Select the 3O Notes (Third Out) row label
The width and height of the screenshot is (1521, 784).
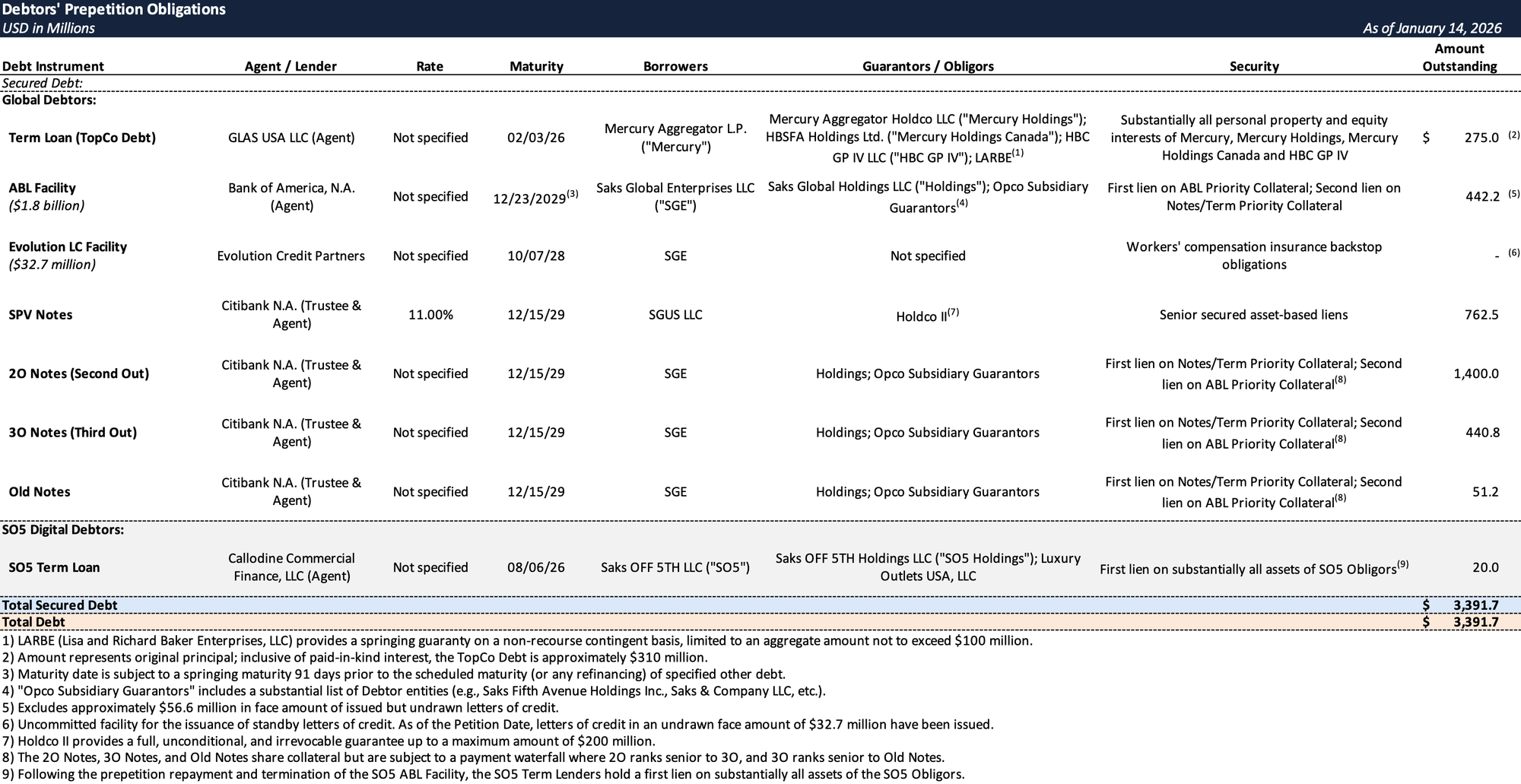pos(73,433)
